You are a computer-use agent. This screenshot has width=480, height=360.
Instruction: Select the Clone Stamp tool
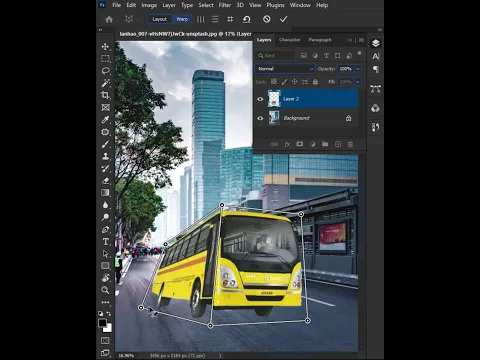point(105,156)
